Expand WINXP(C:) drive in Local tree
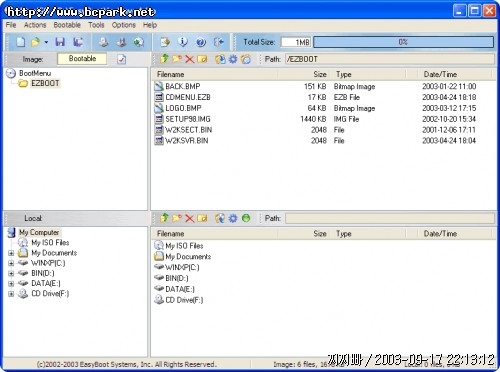Screen dimensions: 500x372 click(11, 263)
